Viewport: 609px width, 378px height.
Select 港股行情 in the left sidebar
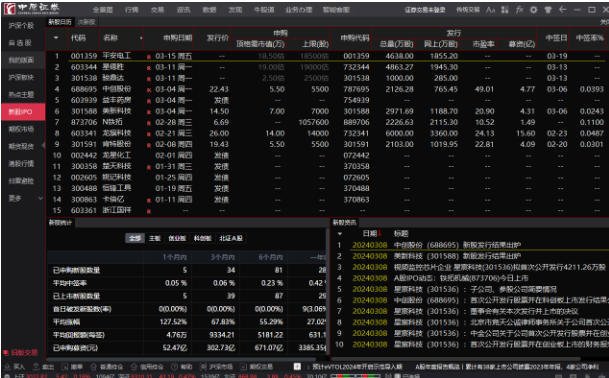click(21, 164)
